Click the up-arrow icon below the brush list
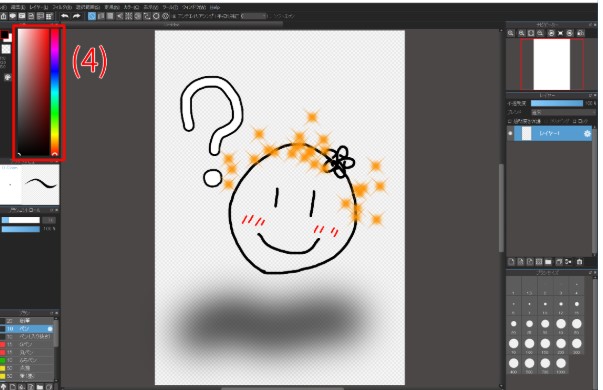This screenshot has height=390, width=603. coord(3,387)
